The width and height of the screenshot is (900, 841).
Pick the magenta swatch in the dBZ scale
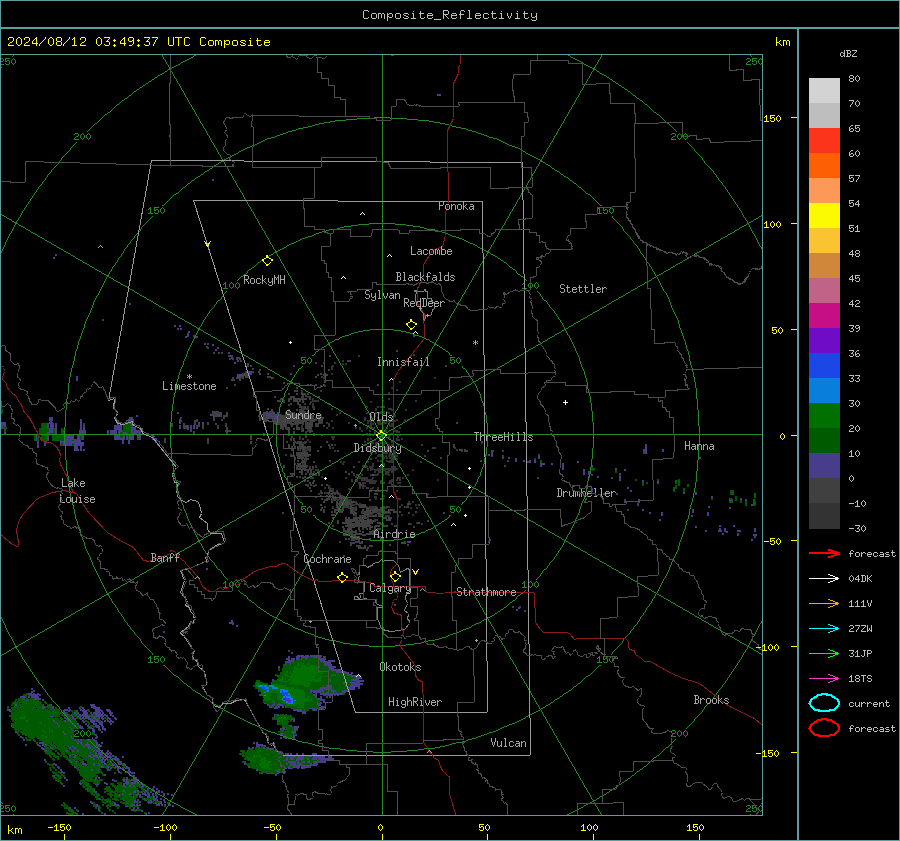(x=824, y=316)
